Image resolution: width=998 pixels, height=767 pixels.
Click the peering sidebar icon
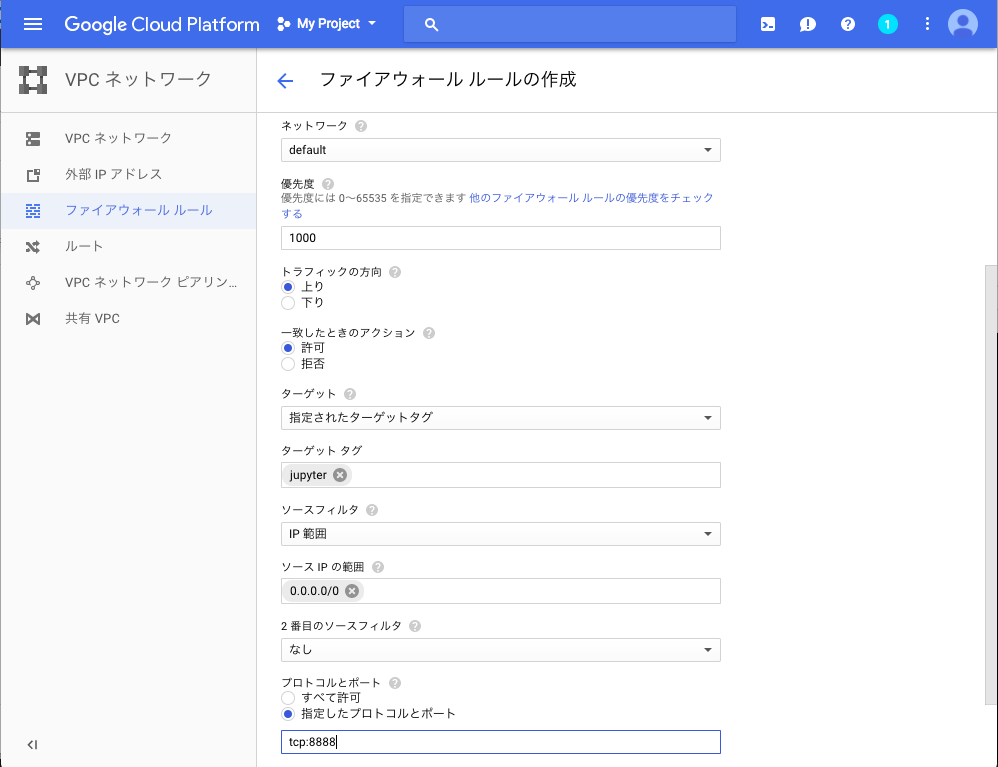(33, 283)
